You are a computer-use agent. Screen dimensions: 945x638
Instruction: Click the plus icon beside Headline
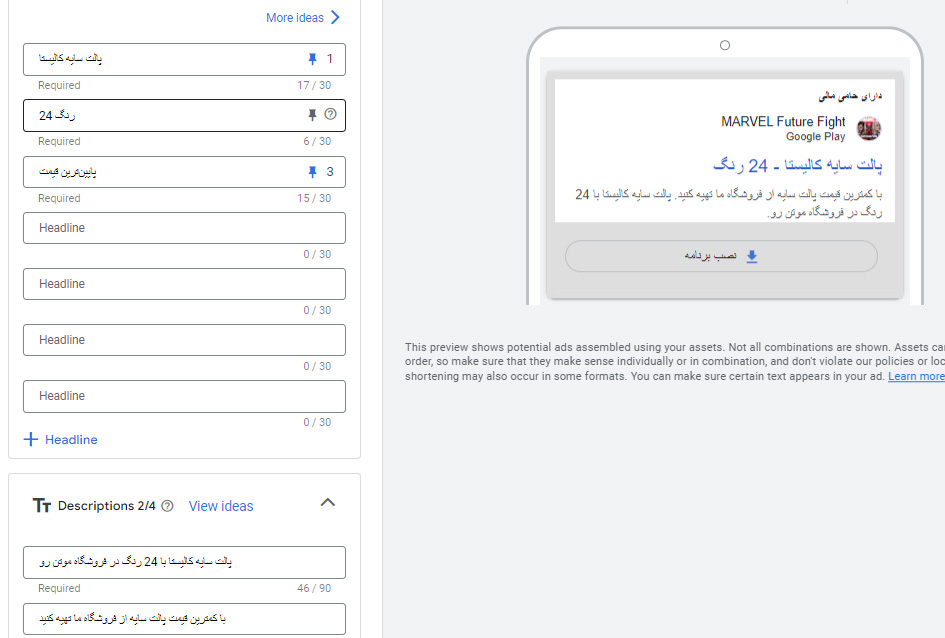(31, 439)
